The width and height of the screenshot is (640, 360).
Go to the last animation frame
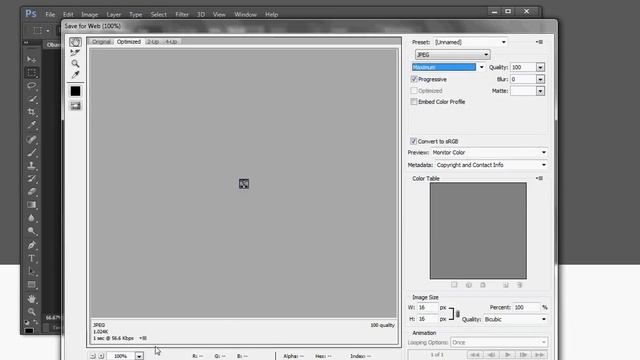coord(540,355)
